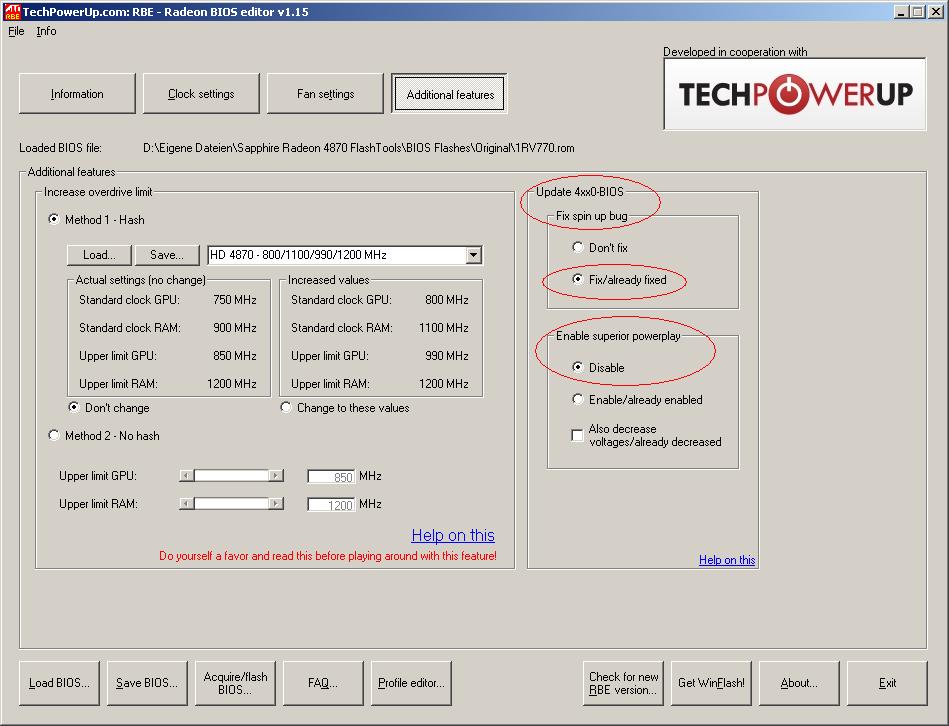The image size is (949, 726).
Task: Click right arrow of Upper limit RAM slider
Action: pyautogui.click(x=276, y=503)
